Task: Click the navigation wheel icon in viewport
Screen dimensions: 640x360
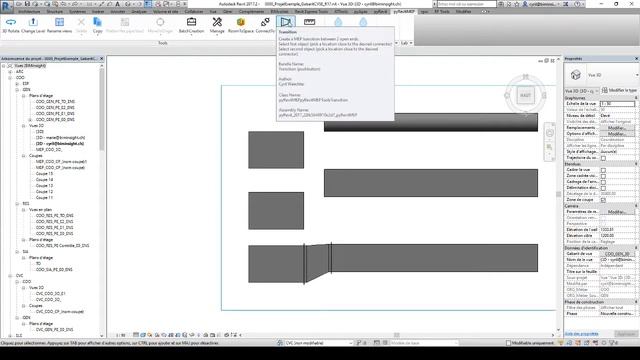Action: point(549,133)
